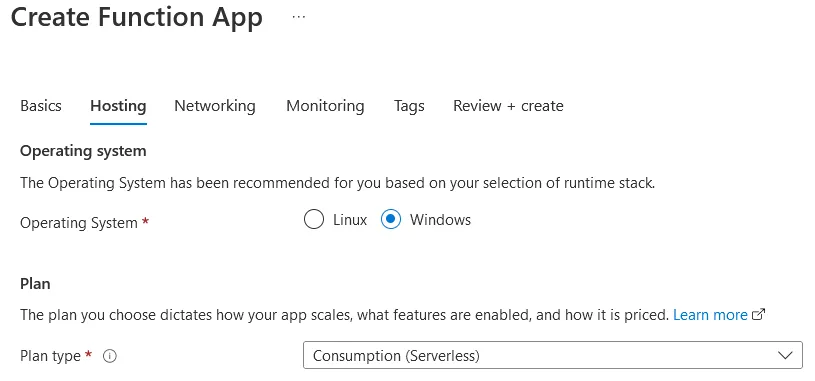Image resolution: width=815 pixels, height=381 pixels.
Task: Switch to the Tags tab
Action: click(x=409, y=106)
